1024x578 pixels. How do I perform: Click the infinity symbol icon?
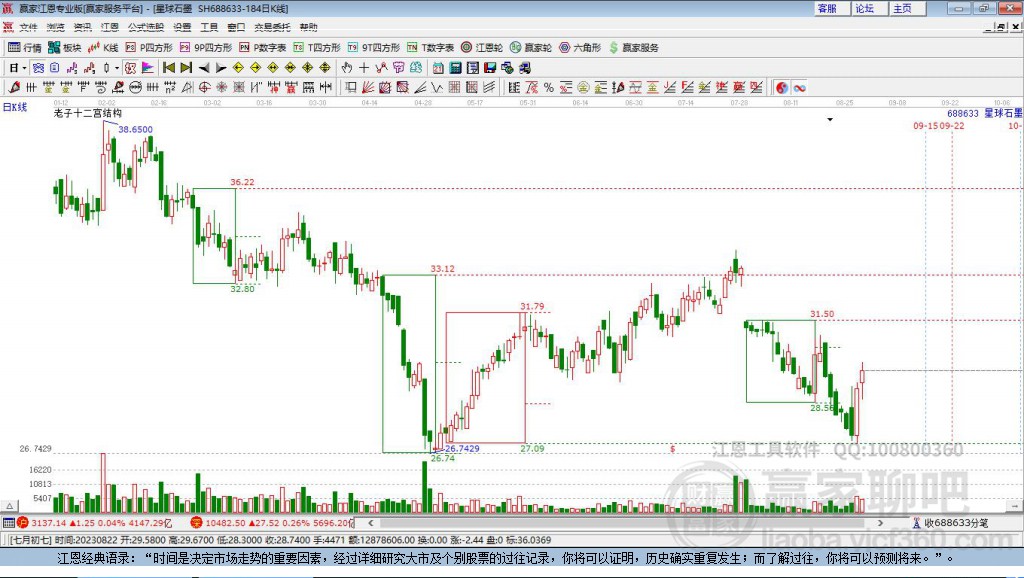[x=799, y=88]
